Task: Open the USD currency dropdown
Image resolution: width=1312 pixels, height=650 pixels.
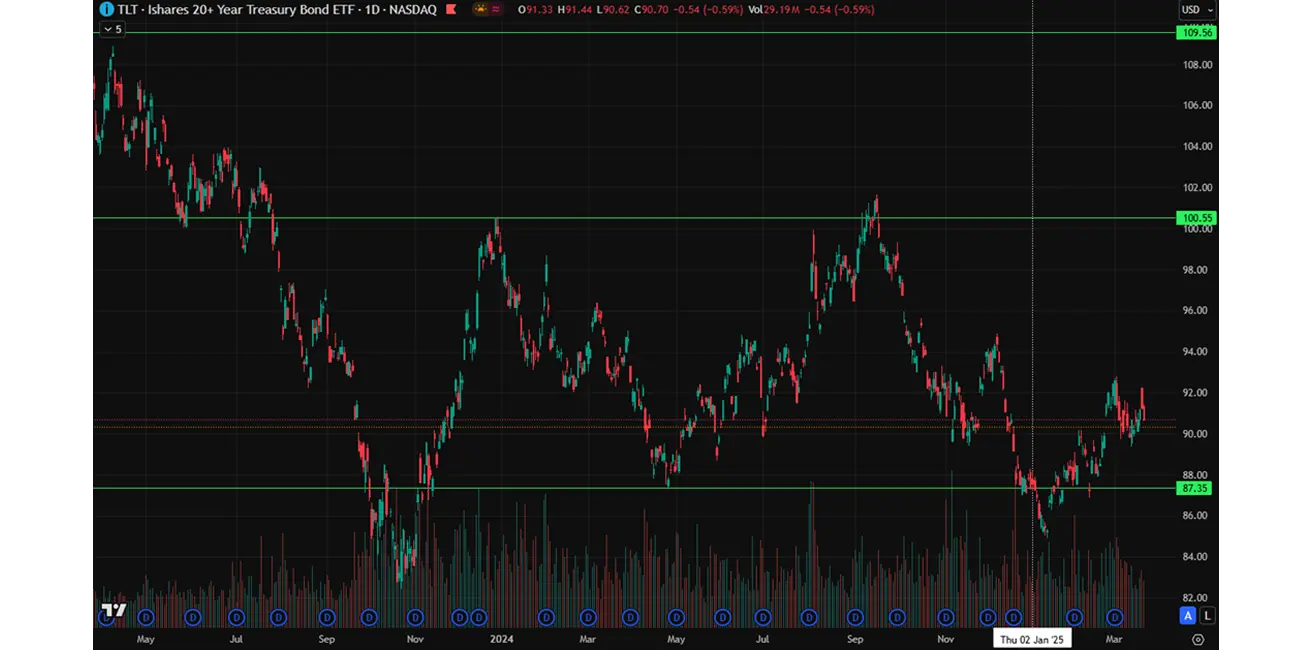Action: tap(1197, 10)
